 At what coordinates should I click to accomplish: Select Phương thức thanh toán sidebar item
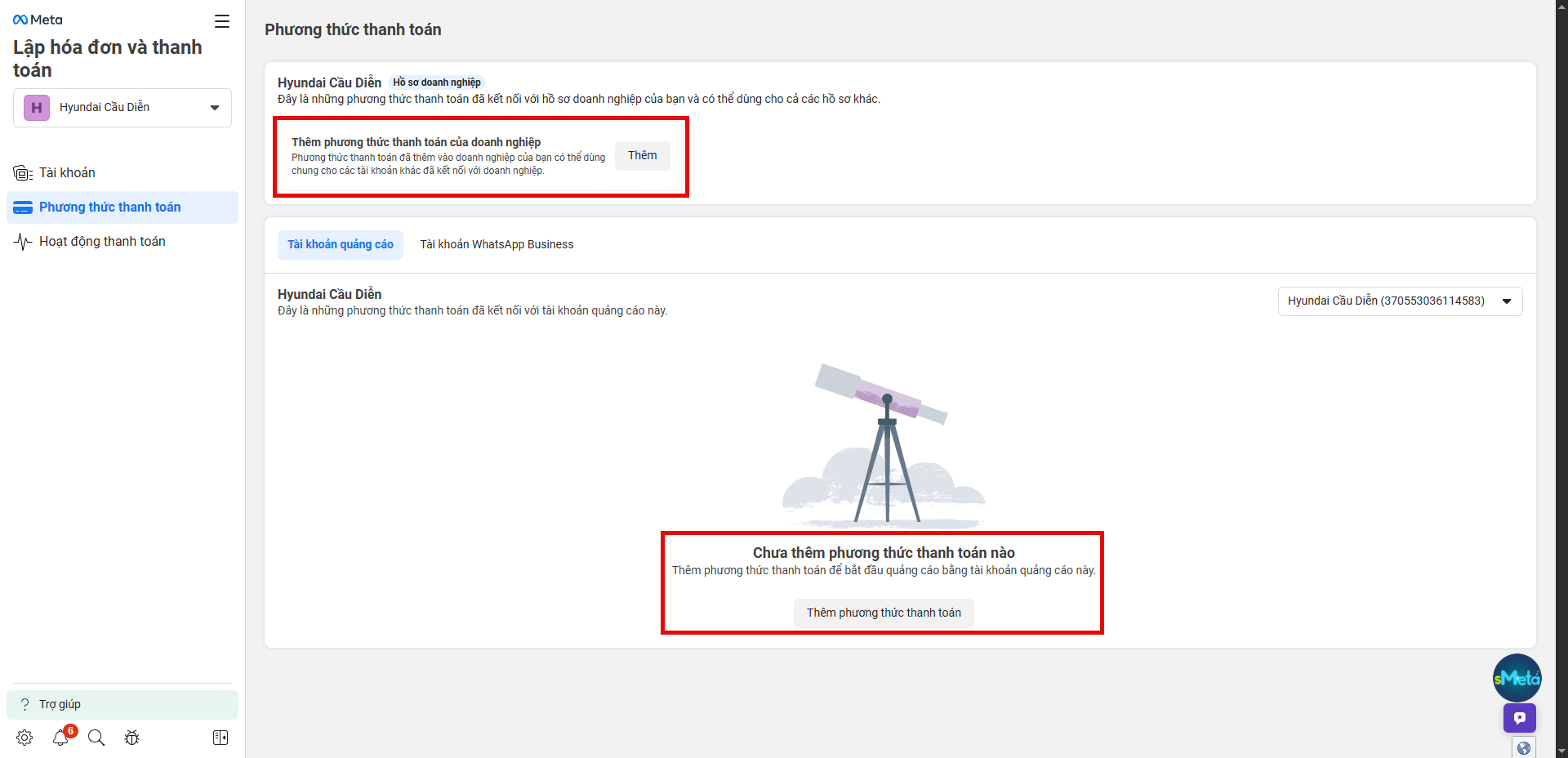[109, 207]
